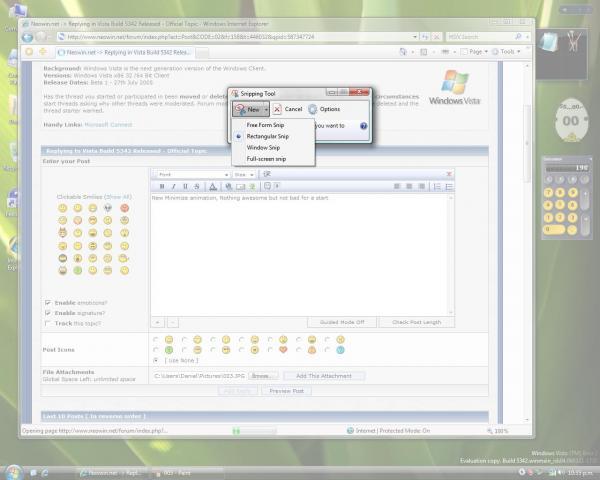Click the sidebar Calculator gadget display

[567, 168]
